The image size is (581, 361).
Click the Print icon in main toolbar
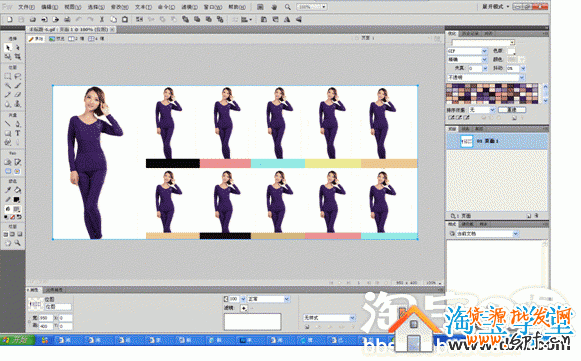click(67, 19)
